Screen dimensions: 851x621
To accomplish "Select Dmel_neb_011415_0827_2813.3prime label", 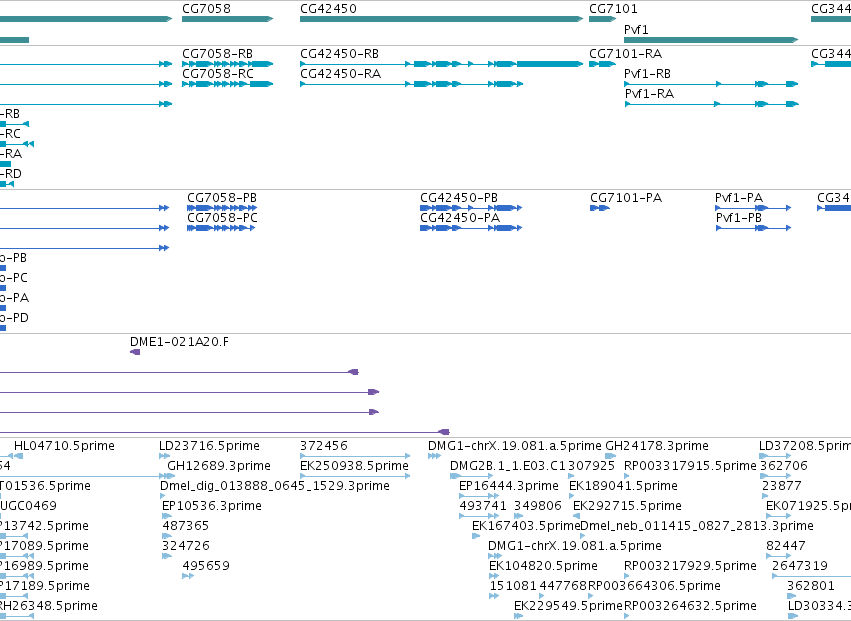I will coord(697,526).
